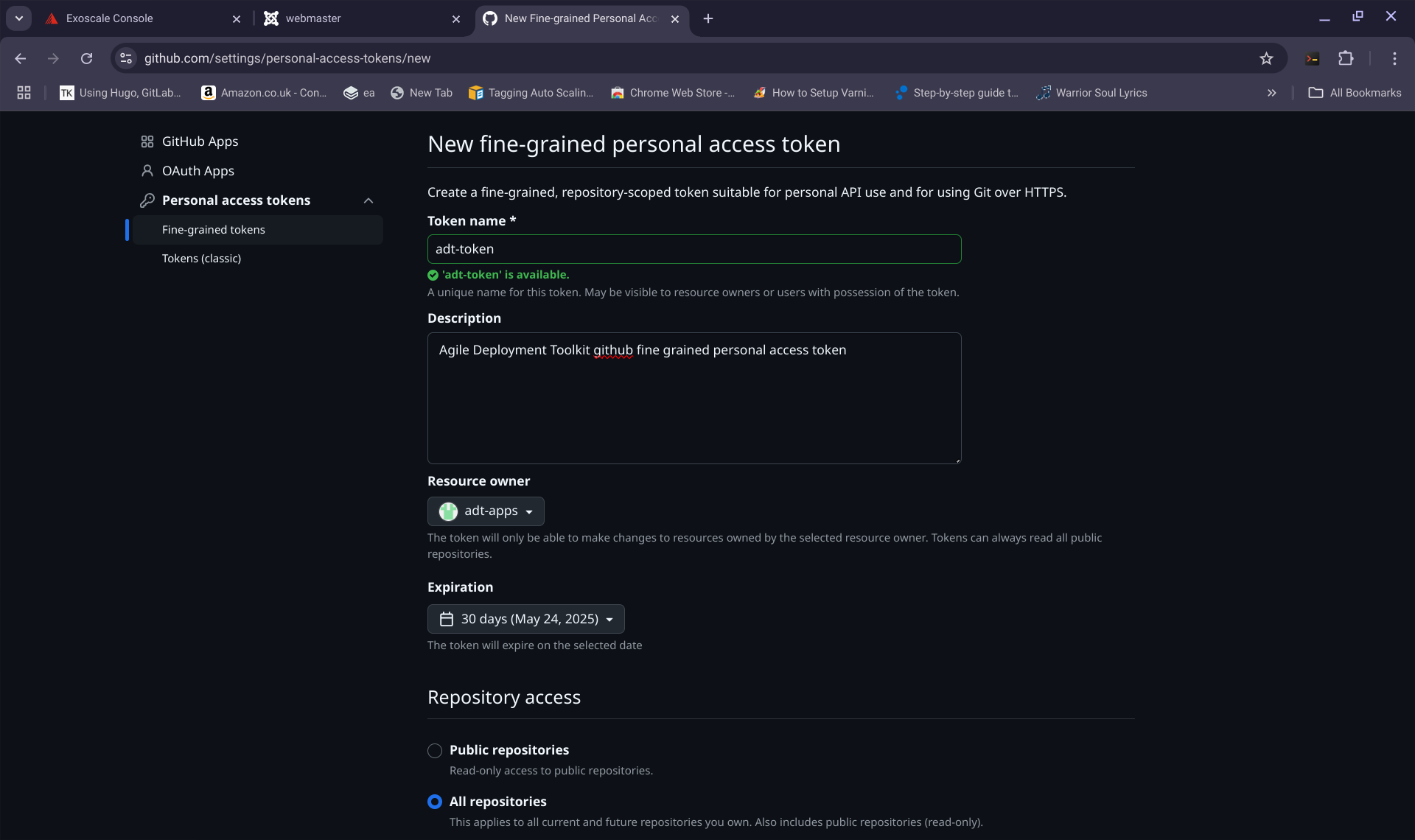Image resolution: width=1415 pixels, height=840 pixels.
Task: Close the Exoscale Console tab
Action: (x=237, y=19)
